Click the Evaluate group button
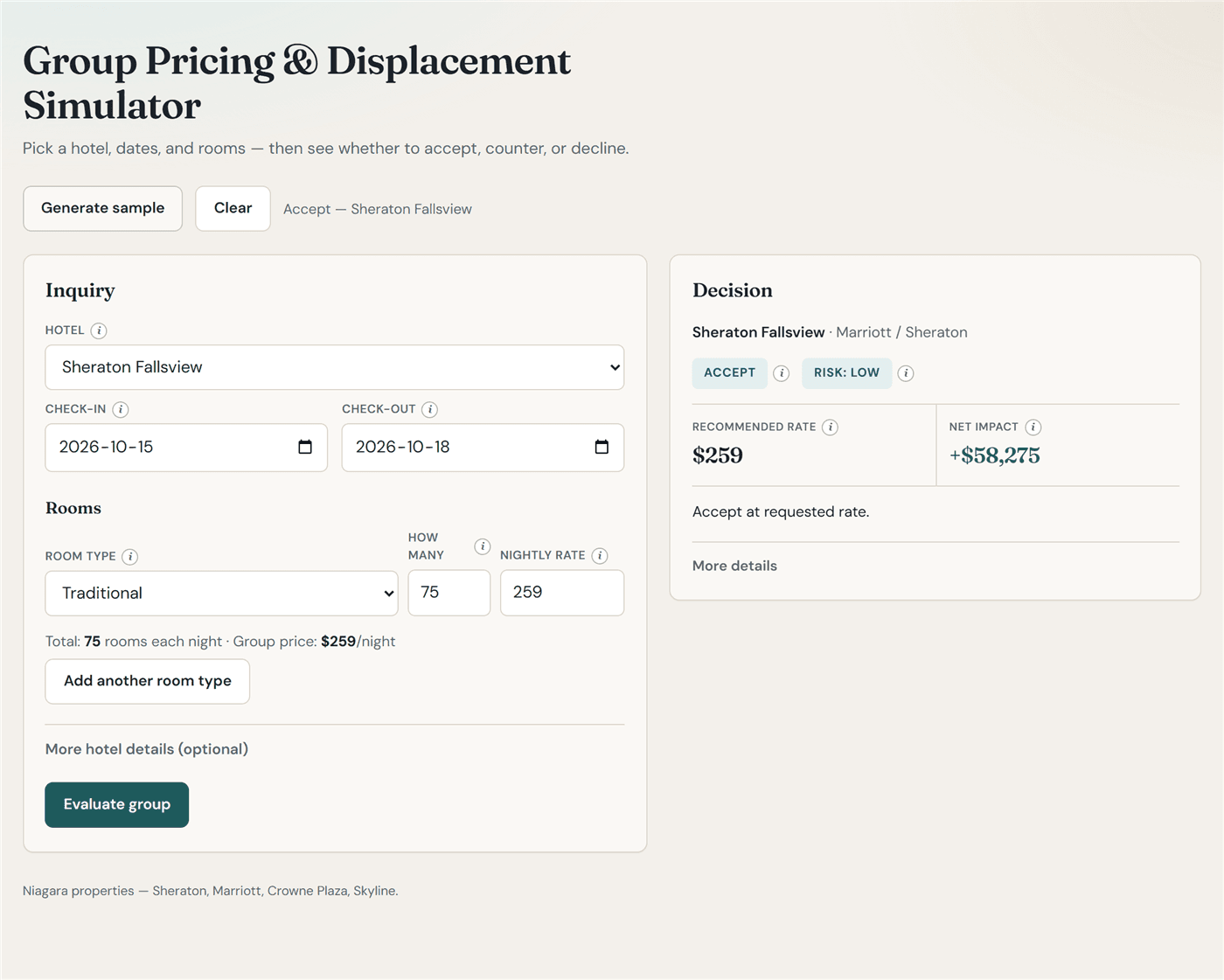Viewport: 1224px width, 980px height. pos(117,804)
